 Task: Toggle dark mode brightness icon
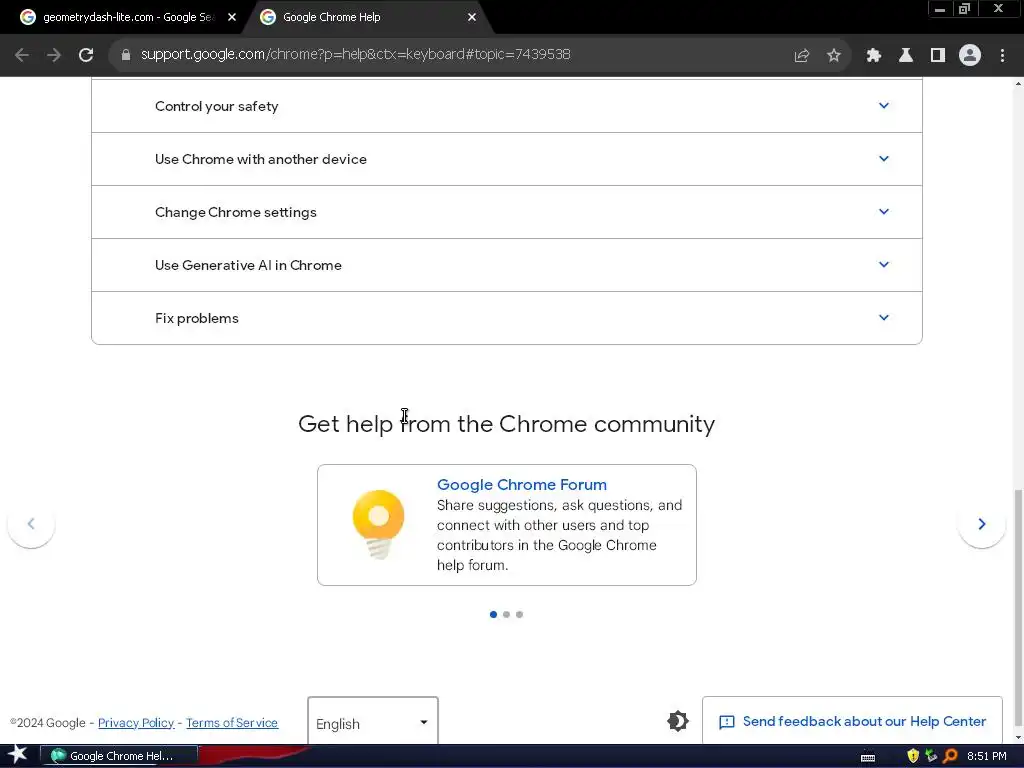[678, 721]
